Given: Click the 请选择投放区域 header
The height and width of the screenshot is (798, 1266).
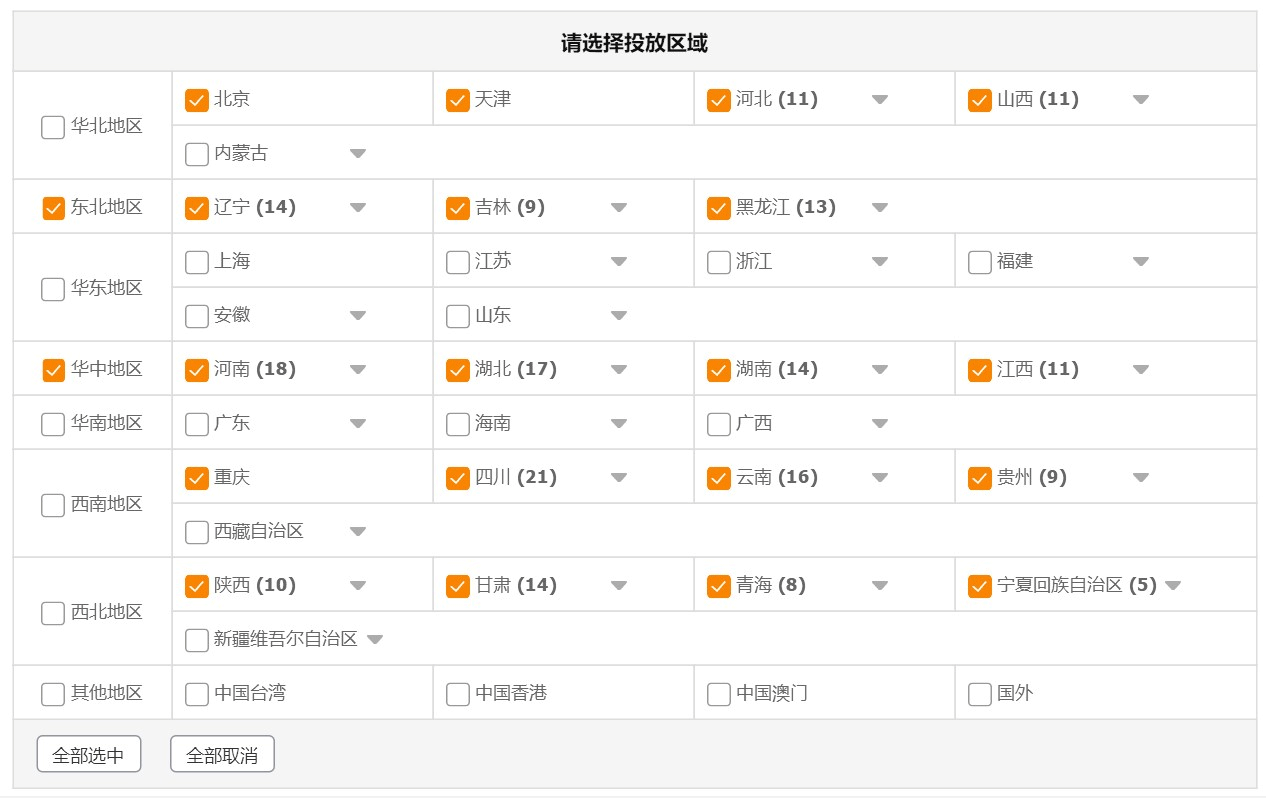Looking at the screenshot, I should tap(634, 43).
